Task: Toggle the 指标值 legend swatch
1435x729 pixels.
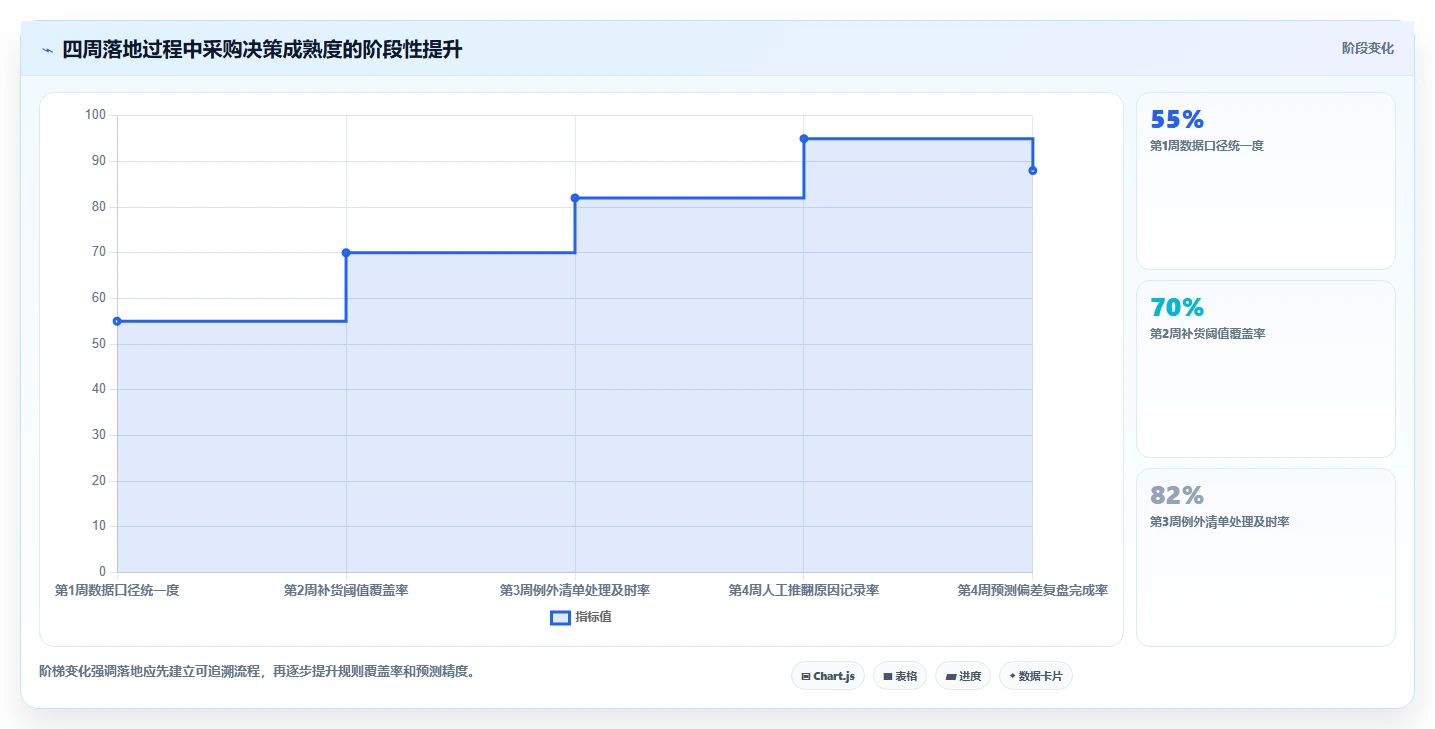Action: pyautogui.click(x=561, y=618)
